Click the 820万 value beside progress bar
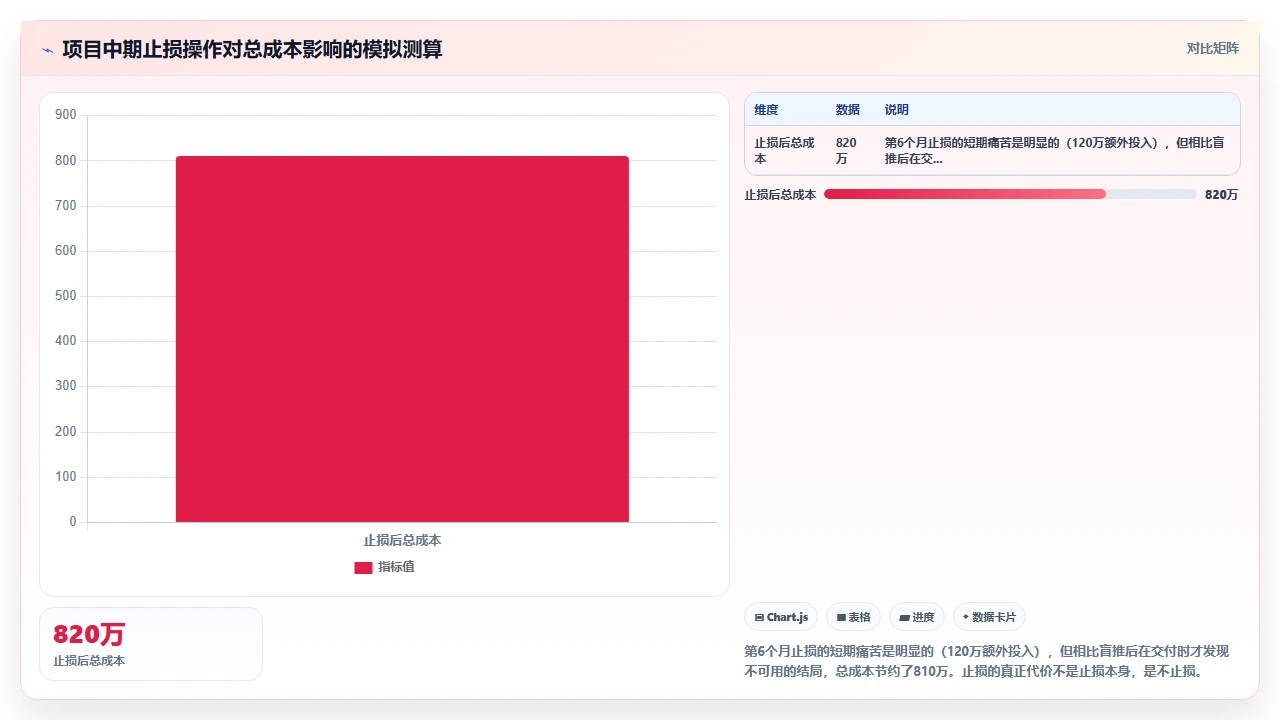 [x=1221, y=195]
